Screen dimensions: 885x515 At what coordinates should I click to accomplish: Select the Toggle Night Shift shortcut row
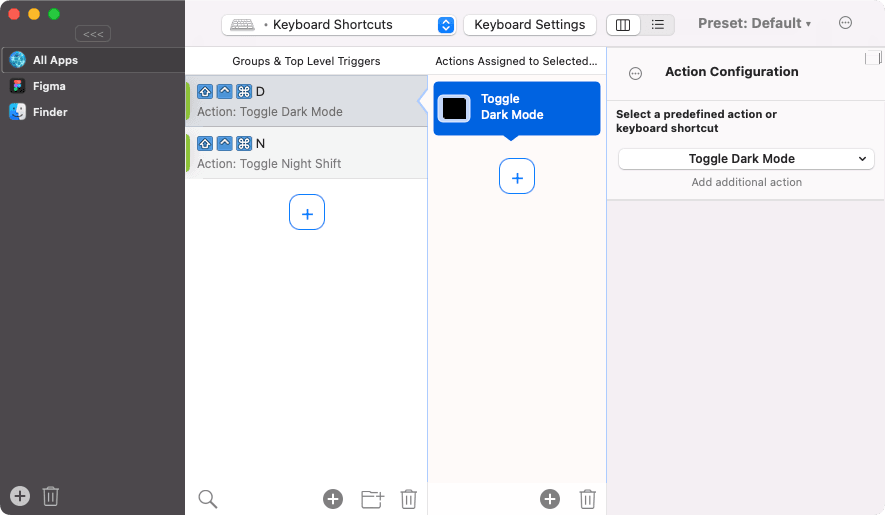tap(306, 153)
